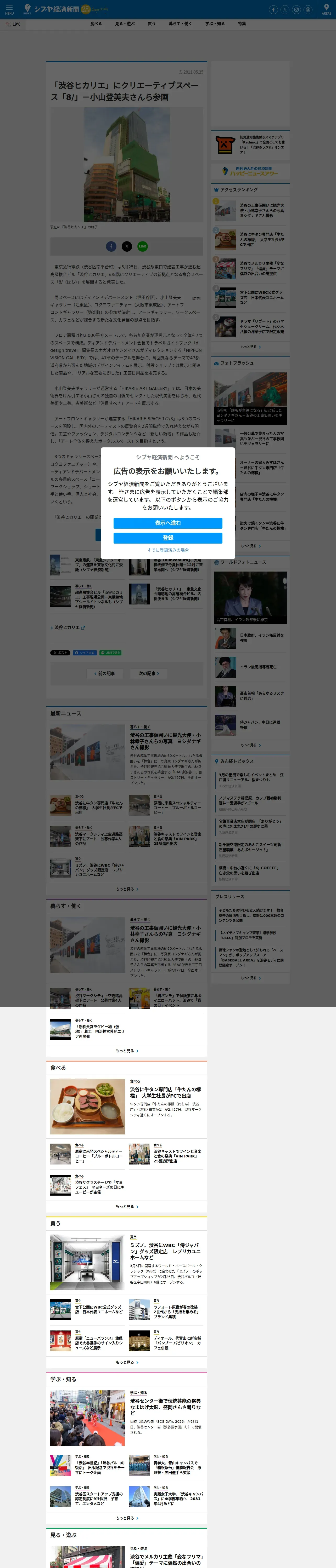
Task: Open the ranking #3 メルカリ 変なフリマ article
Action: pos(250,268)
